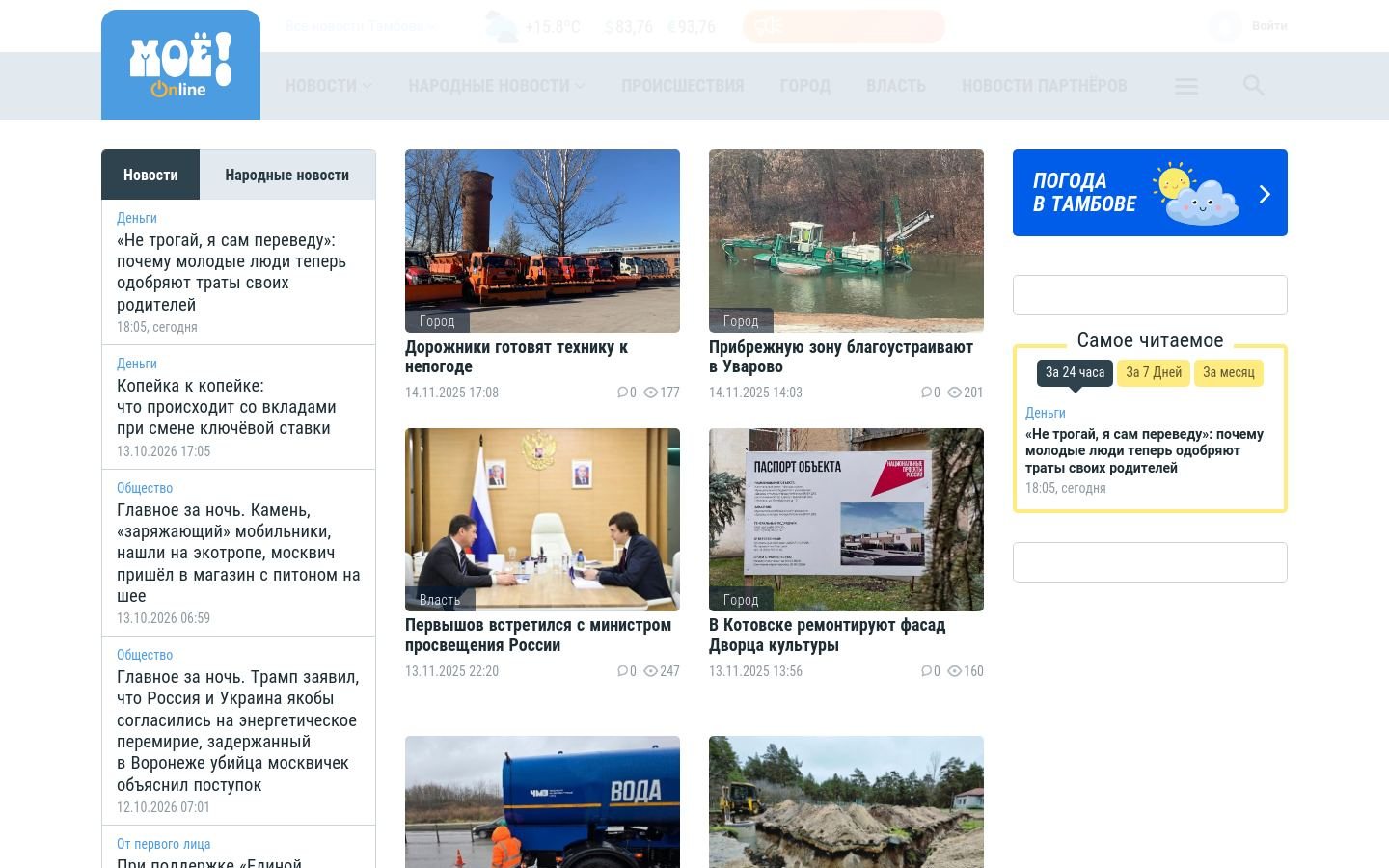Open article Дорожники готовят технику к непогоде

pyautogui.click(x=516, y=357)
